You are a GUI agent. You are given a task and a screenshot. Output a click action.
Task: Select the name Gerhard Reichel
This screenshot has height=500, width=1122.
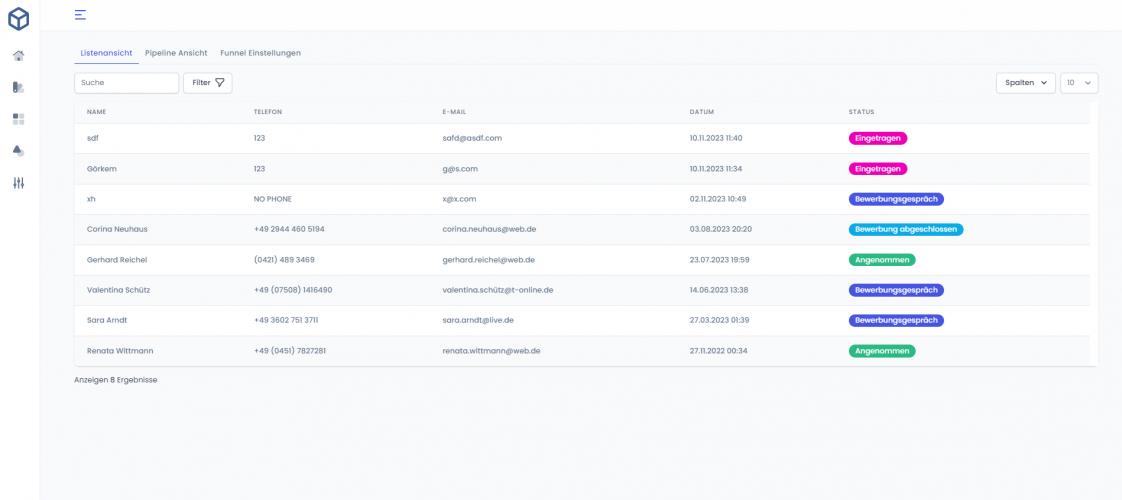(x=117, y=260)
